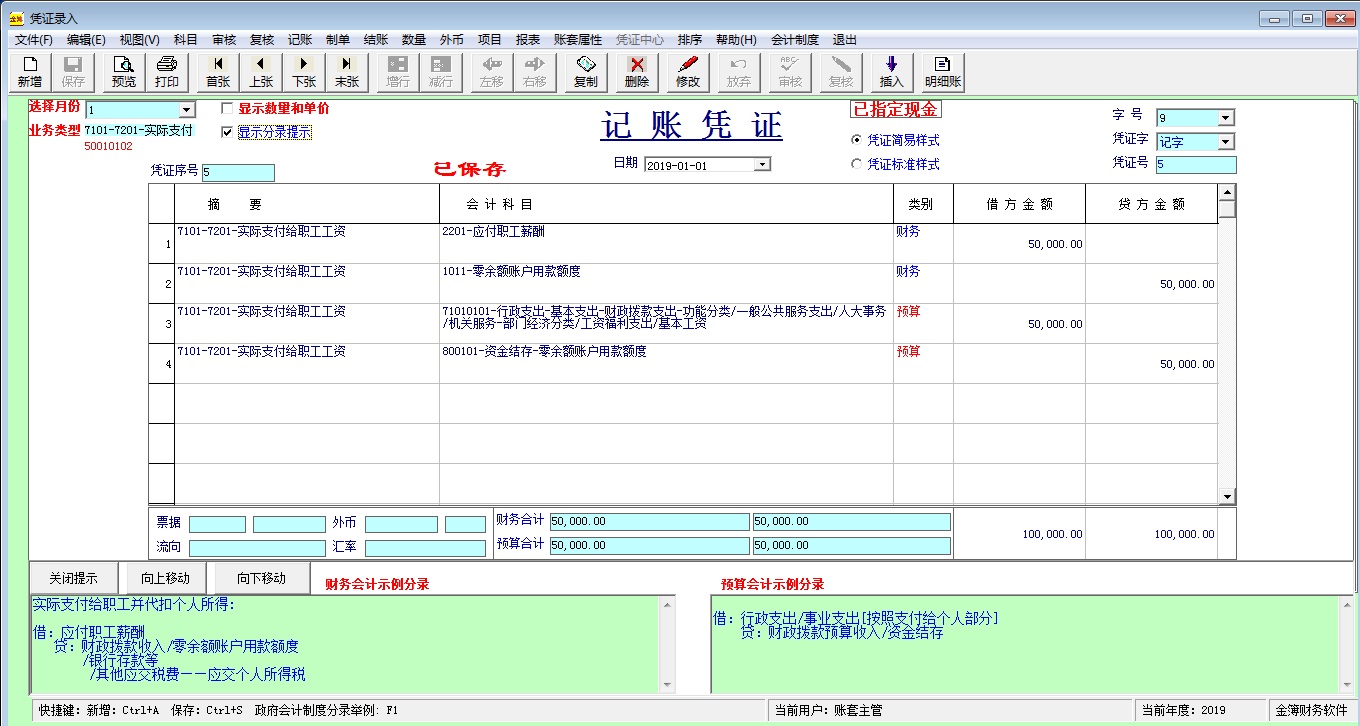
Task: Expand the 选择月份 month dropdown
Action: (x=186, y=110)
